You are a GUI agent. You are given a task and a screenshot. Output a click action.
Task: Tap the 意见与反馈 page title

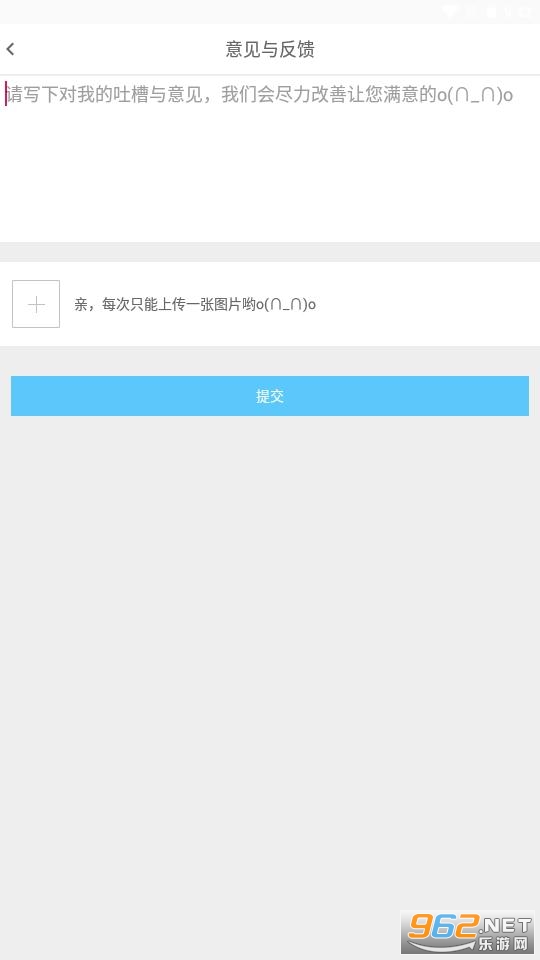[270, 49]
